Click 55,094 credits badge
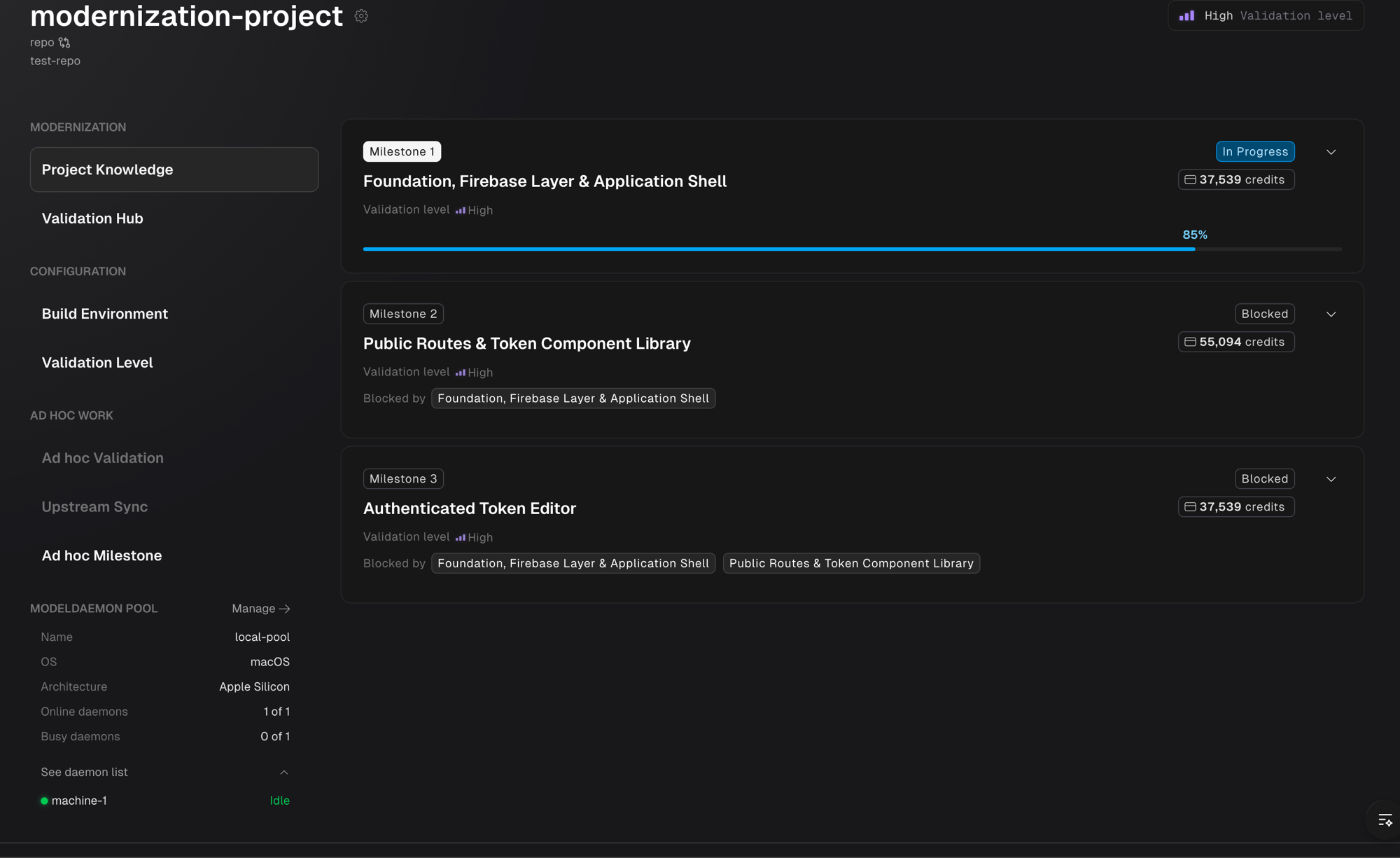 [1236, 342]
